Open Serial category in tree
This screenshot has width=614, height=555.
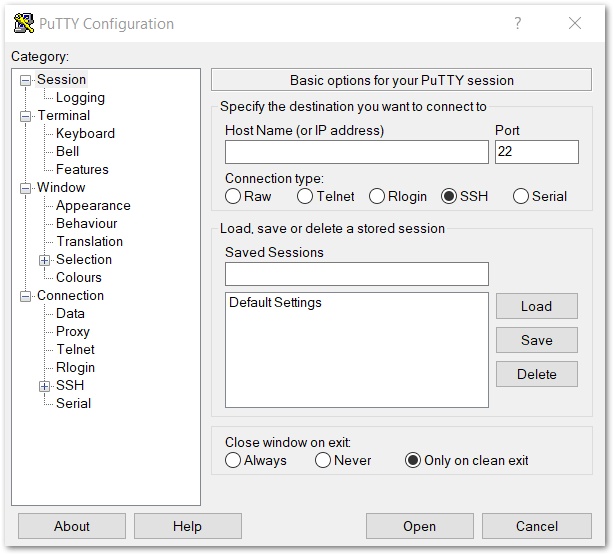73,404
